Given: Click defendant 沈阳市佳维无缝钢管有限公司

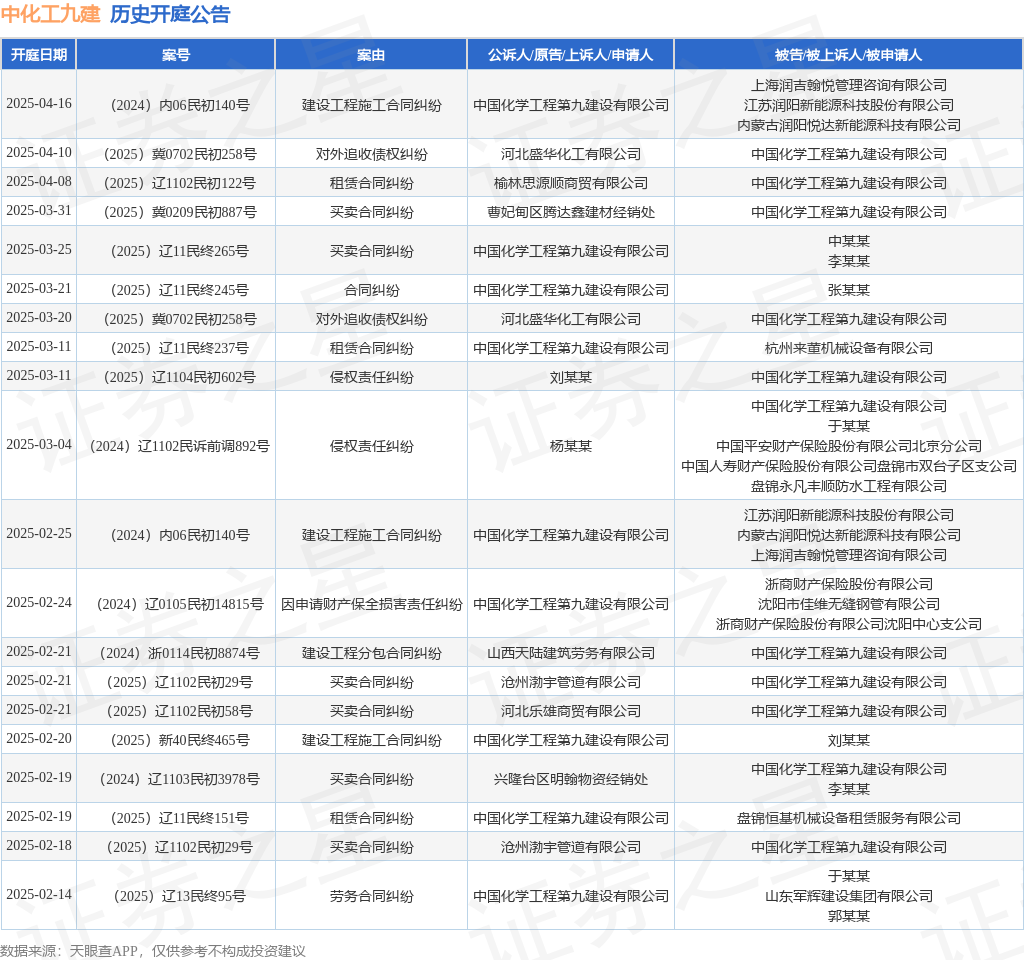Looking at the screenshot, I should tap(848, 604).
